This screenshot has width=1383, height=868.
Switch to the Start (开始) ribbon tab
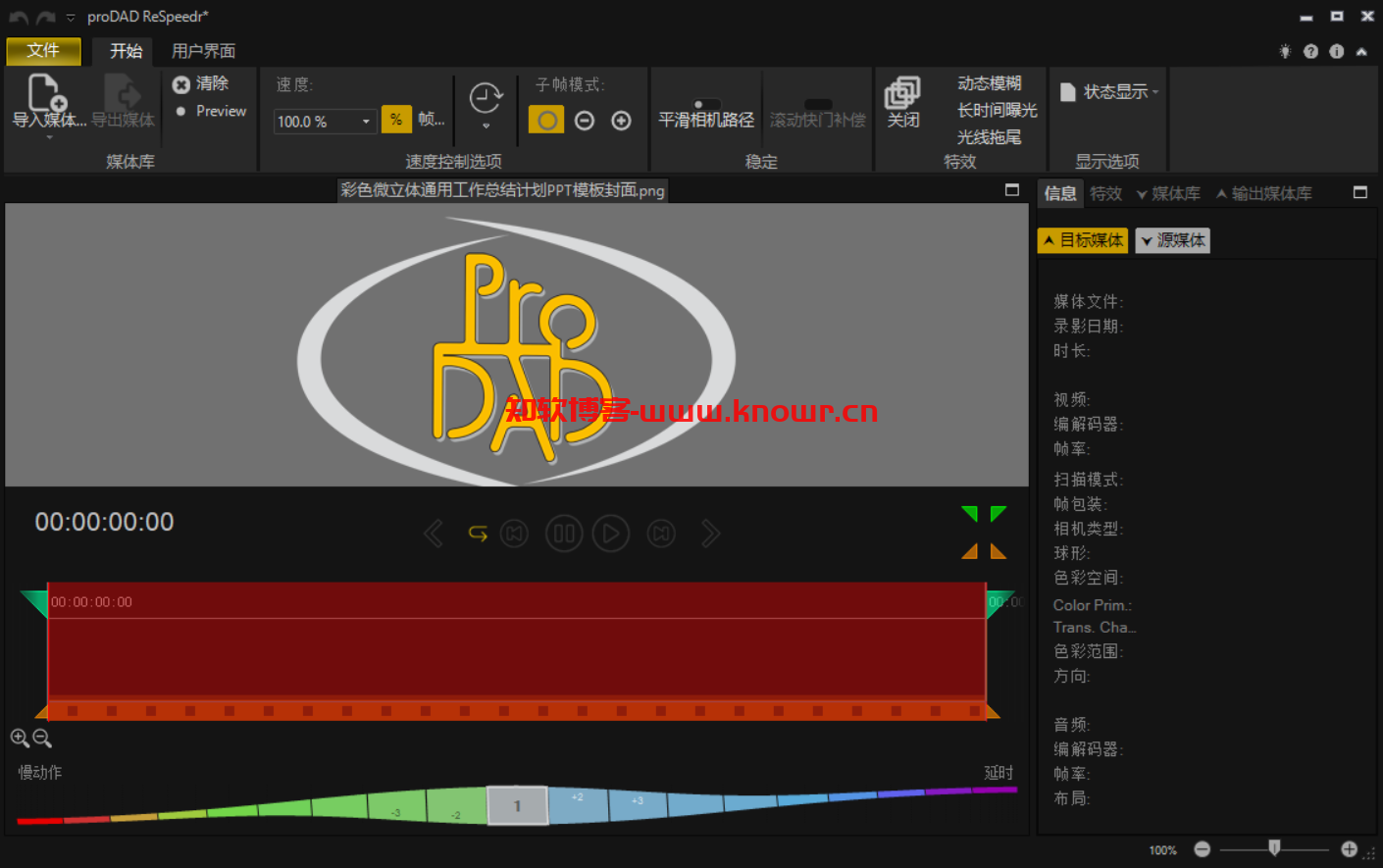(x=126, y=51)
